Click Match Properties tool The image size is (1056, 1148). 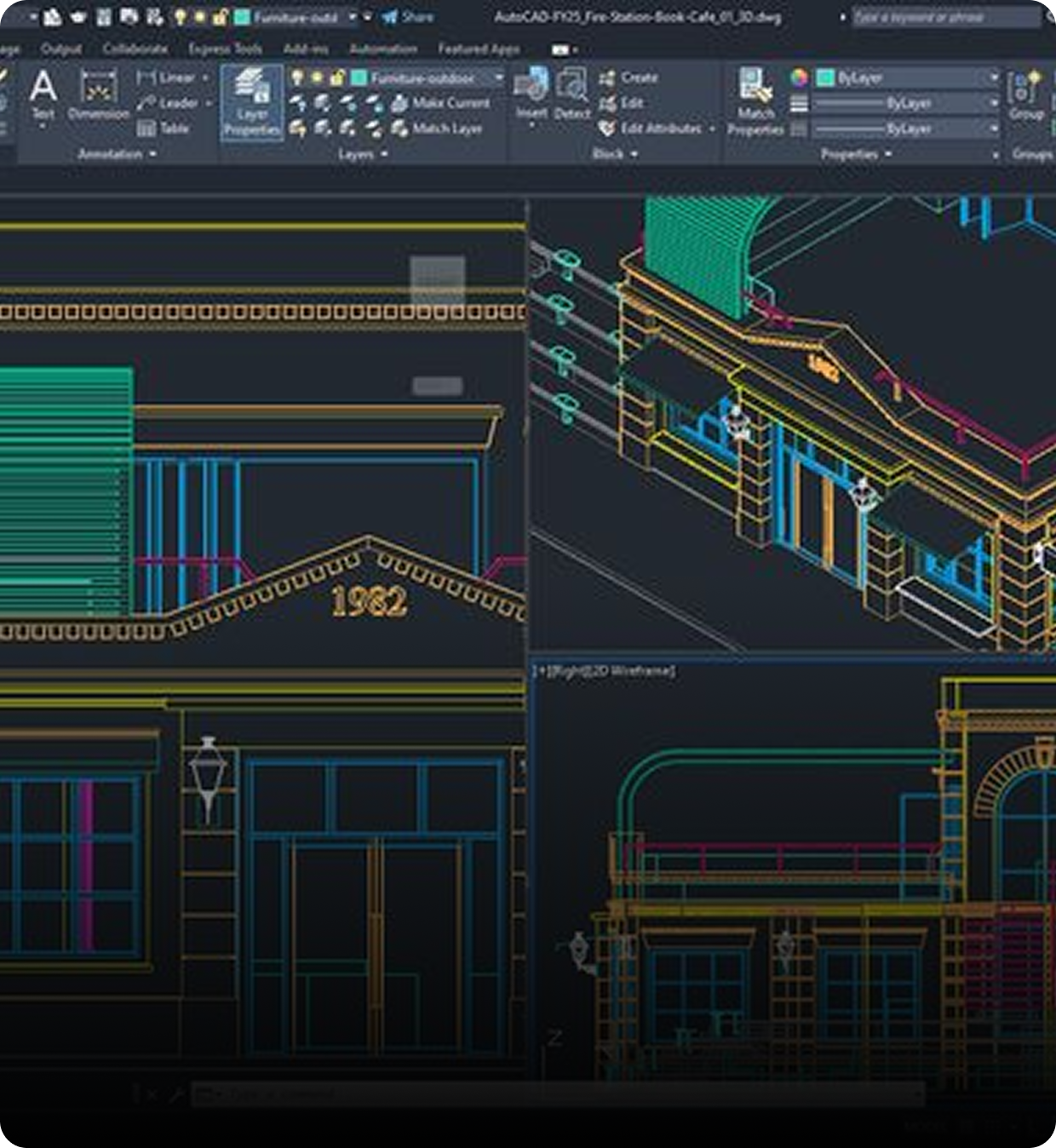point(755,102)
